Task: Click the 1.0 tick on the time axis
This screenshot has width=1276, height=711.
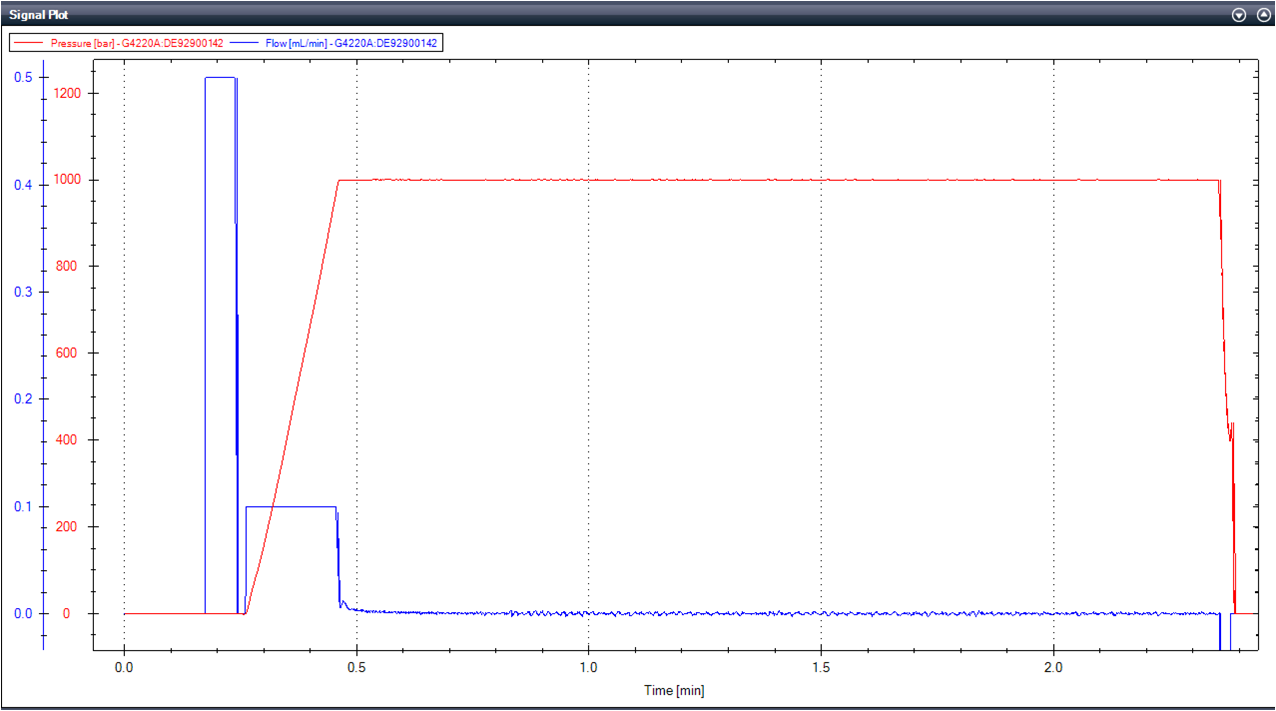Action: pyautogui.click(x=588, y=666)
